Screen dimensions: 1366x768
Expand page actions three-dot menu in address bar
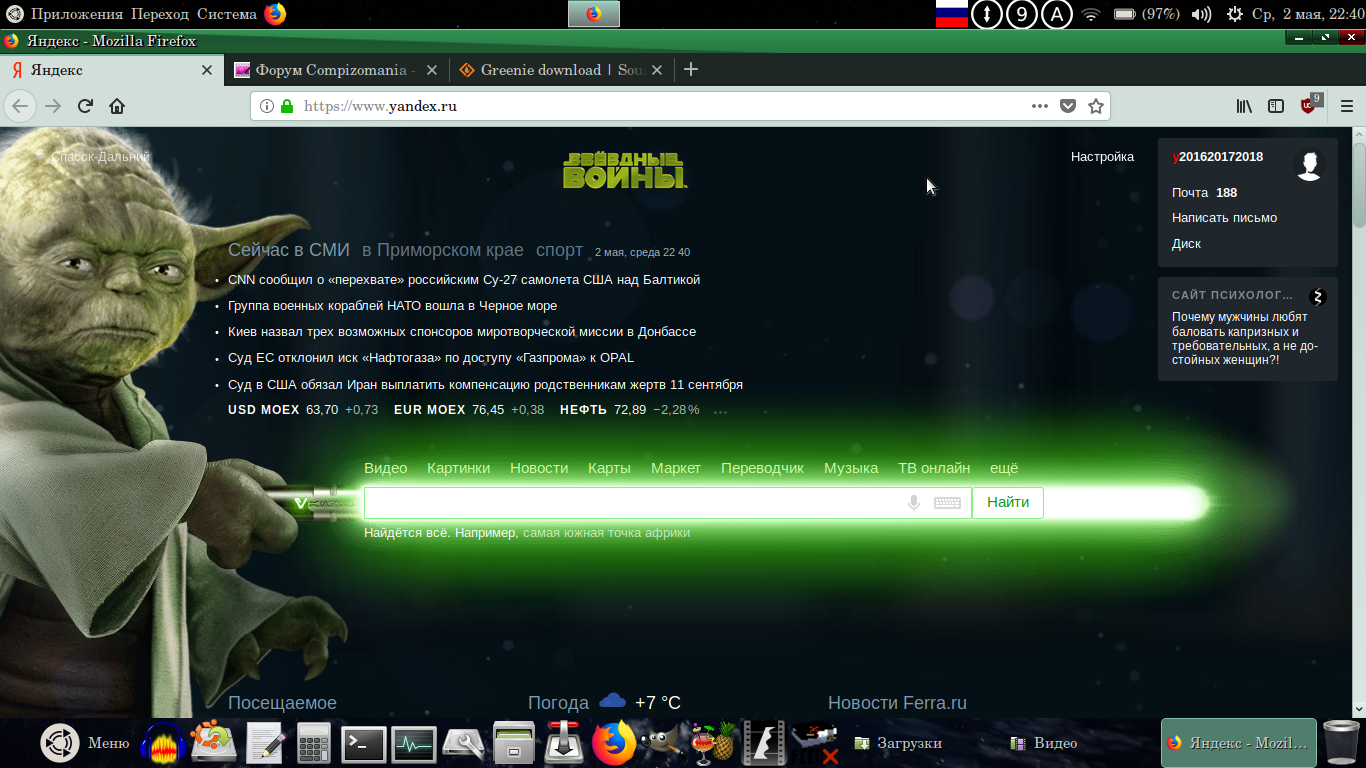1040,106
